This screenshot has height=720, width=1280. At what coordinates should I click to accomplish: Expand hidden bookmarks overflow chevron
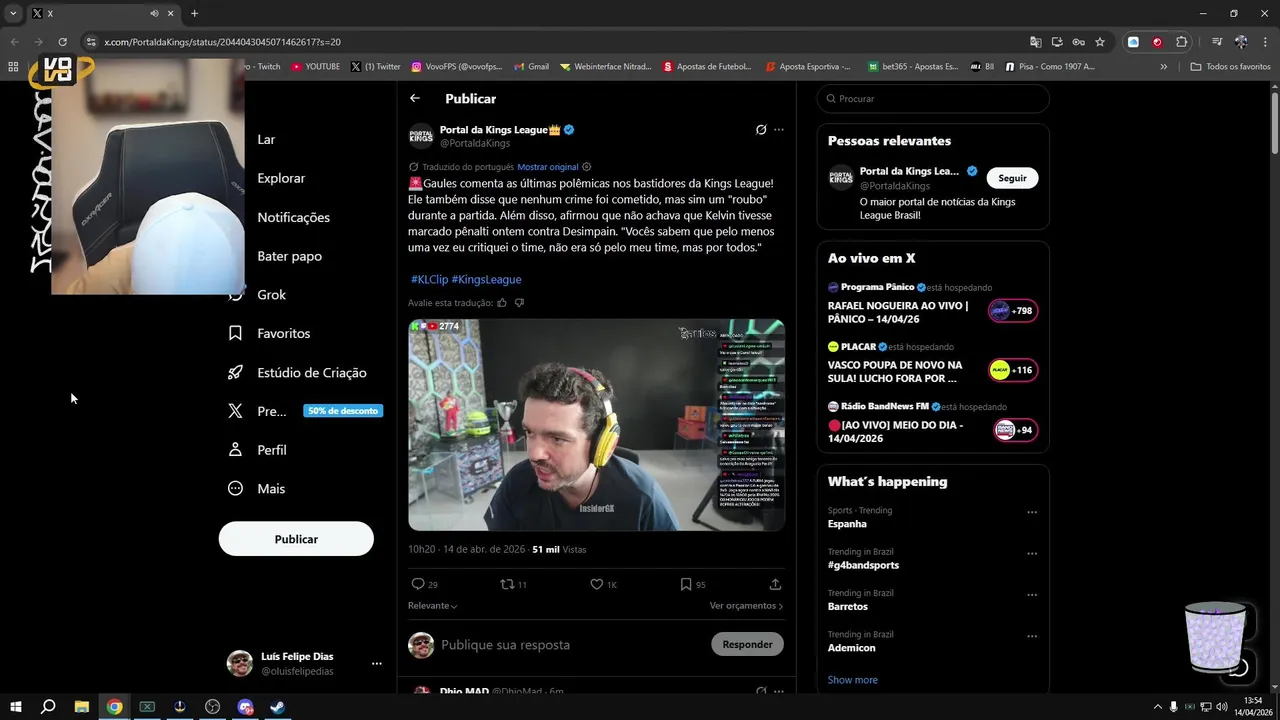pyautogui.click(x=1163, y=67)
